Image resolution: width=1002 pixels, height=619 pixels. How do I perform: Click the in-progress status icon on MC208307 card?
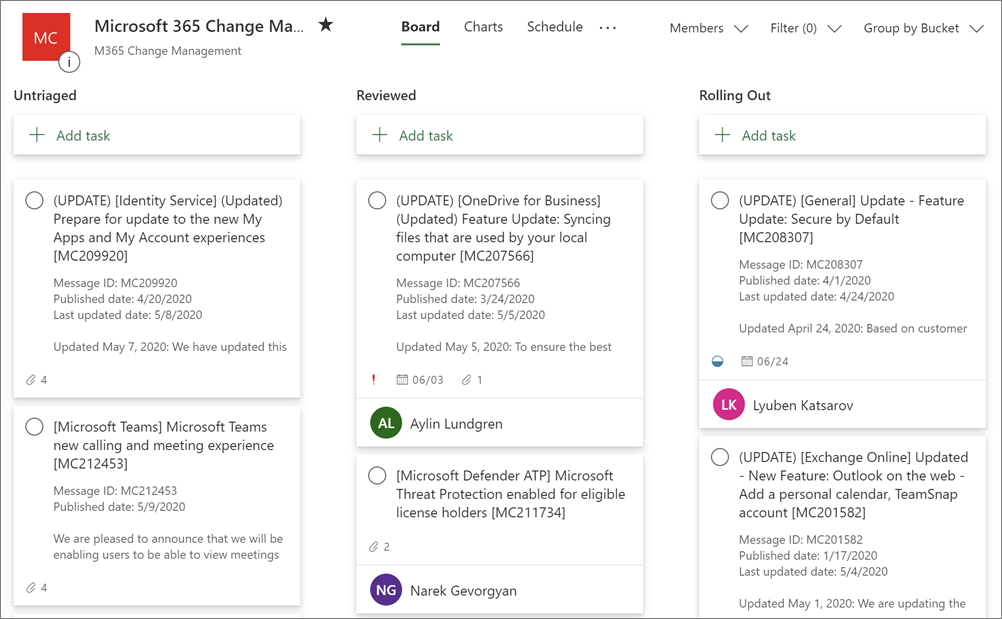[x=717, y=361]
